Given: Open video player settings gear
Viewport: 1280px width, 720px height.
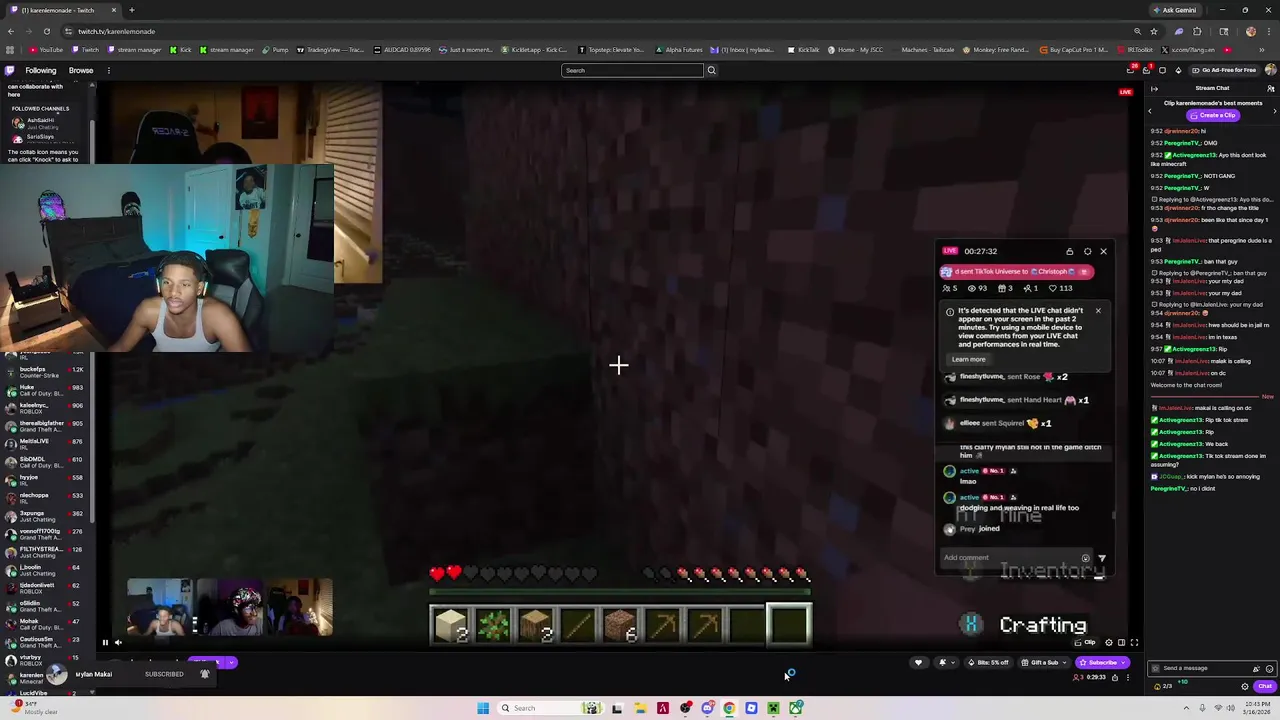Looking at the screenshot, I should click(1108, 643).
